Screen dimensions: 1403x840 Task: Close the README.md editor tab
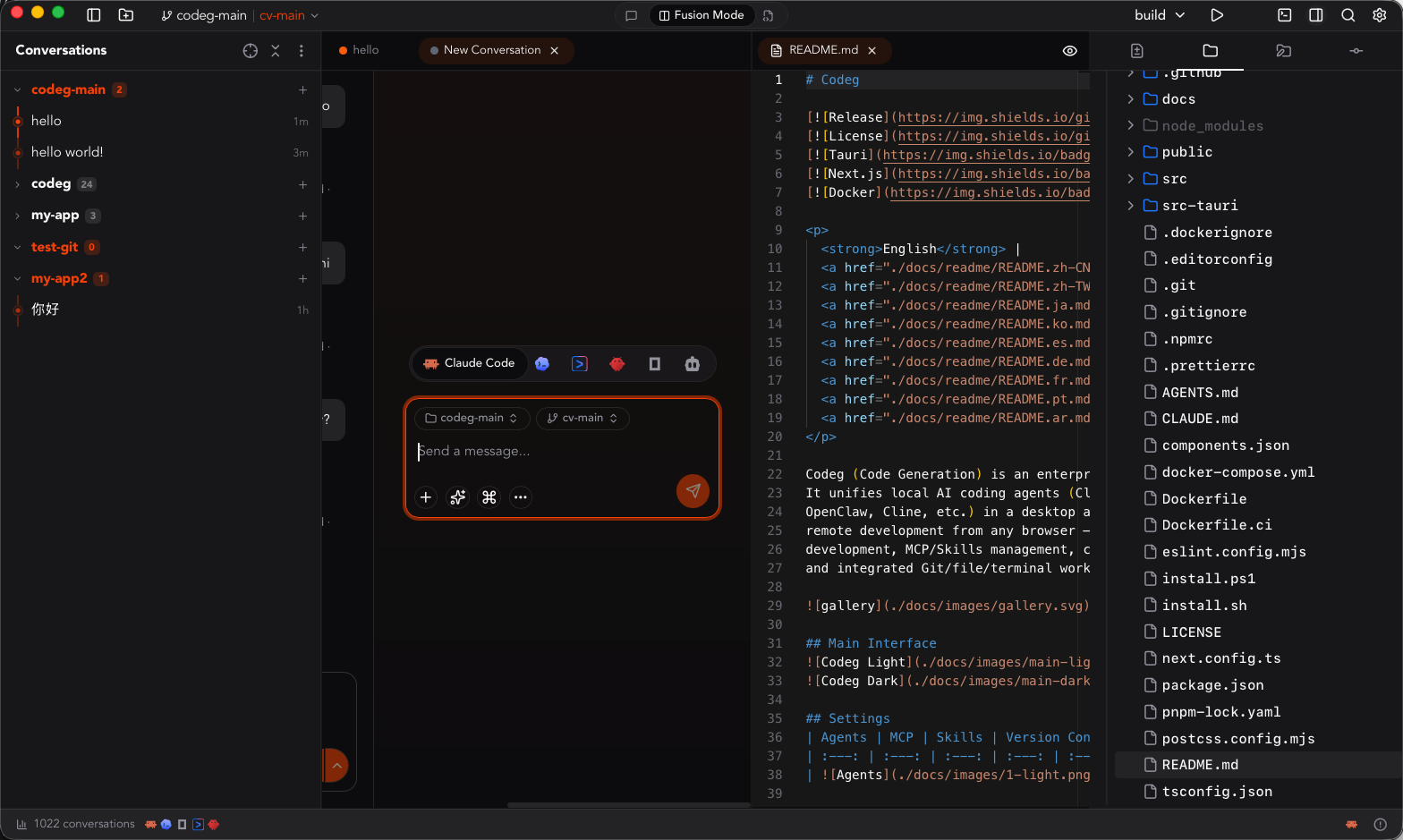[872, 51]
